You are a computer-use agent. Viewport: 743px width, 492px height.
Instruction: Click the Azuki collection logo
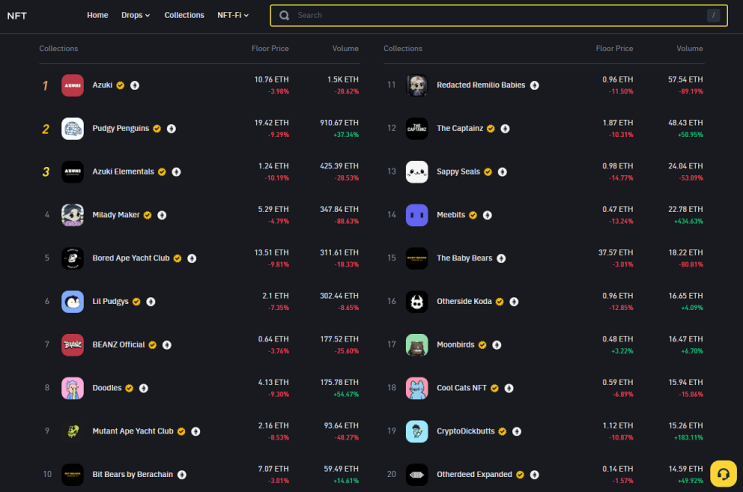tap(72, 85)
